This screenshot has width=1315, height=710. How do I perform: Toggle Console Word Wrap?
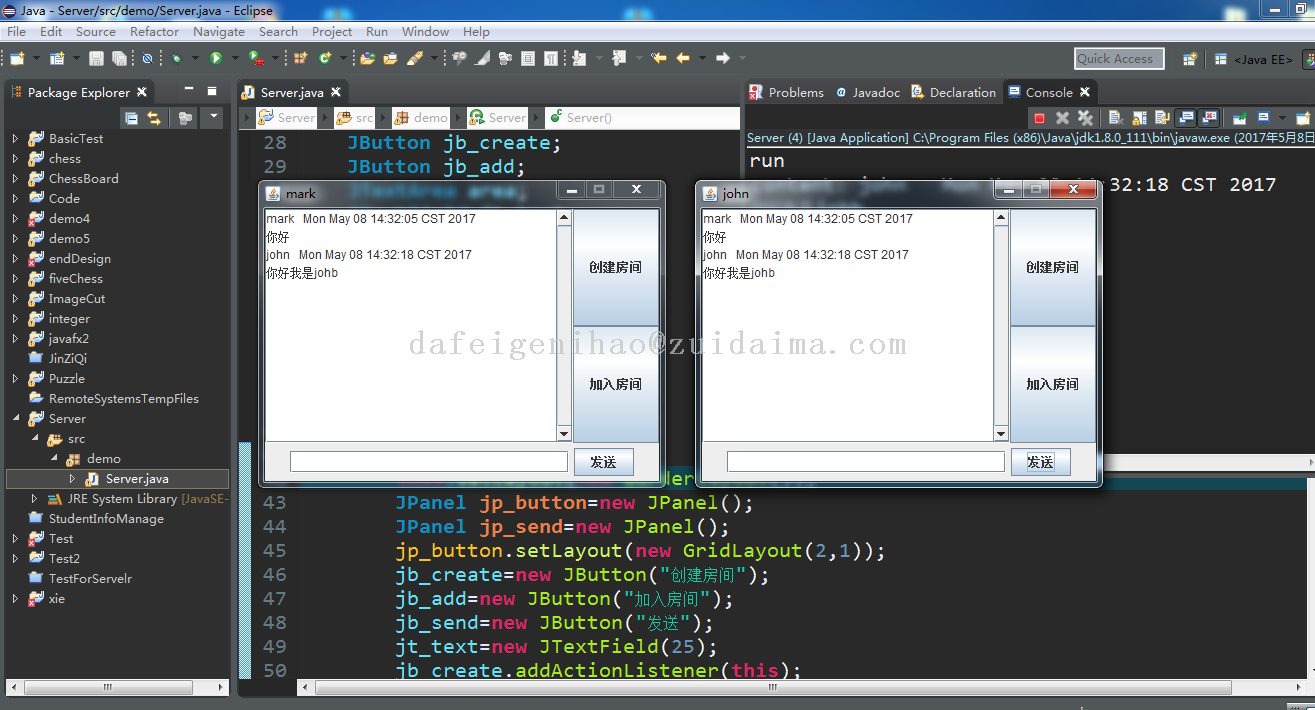coord(1162,118)
